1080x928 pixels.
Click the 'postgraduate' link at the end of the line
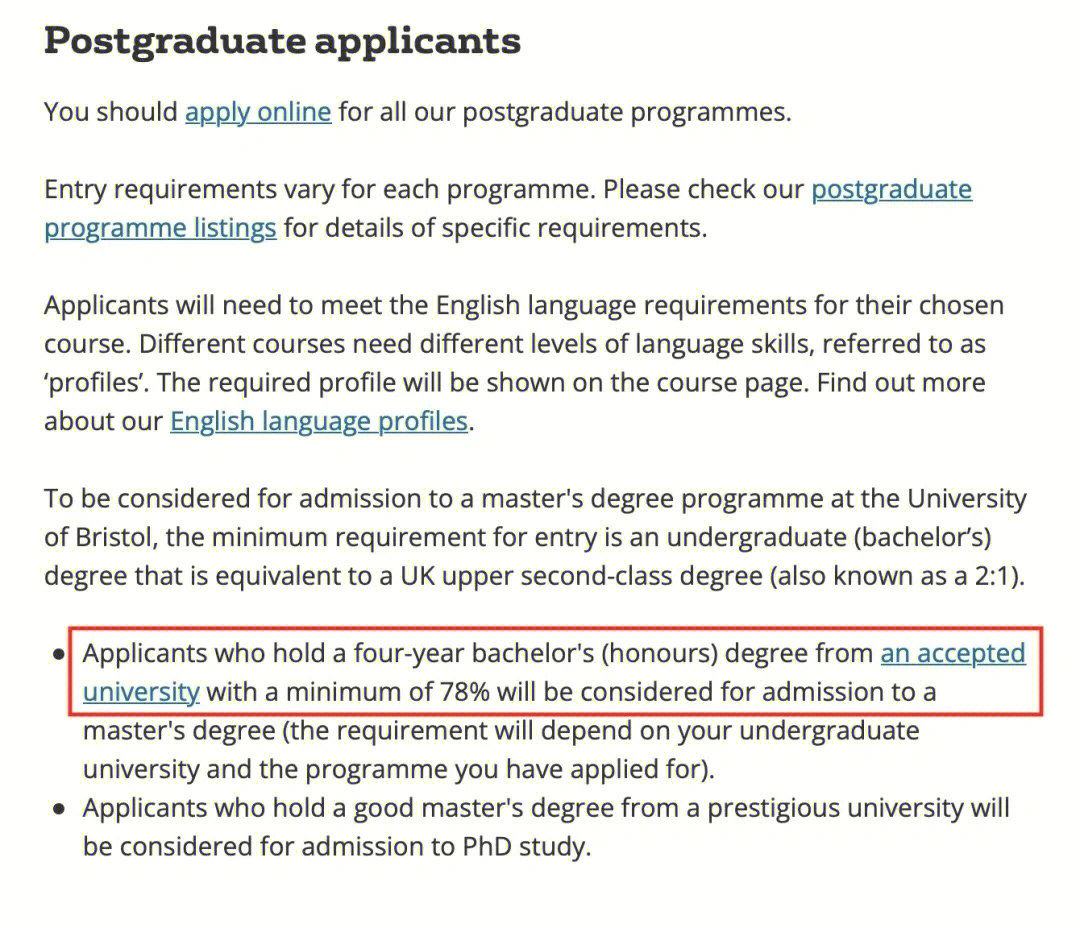(x=891, y=189)
